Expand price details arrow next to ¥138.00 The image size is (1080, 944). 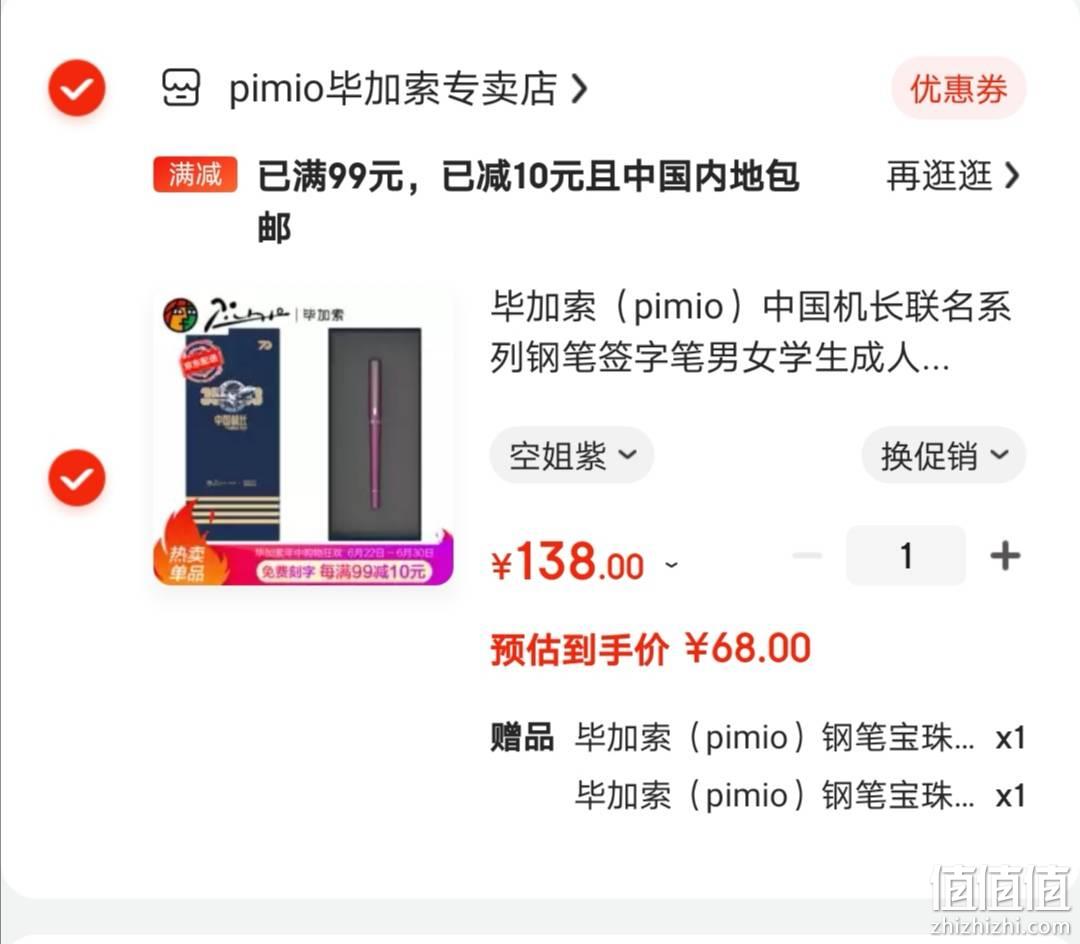[x=671, y=565]
